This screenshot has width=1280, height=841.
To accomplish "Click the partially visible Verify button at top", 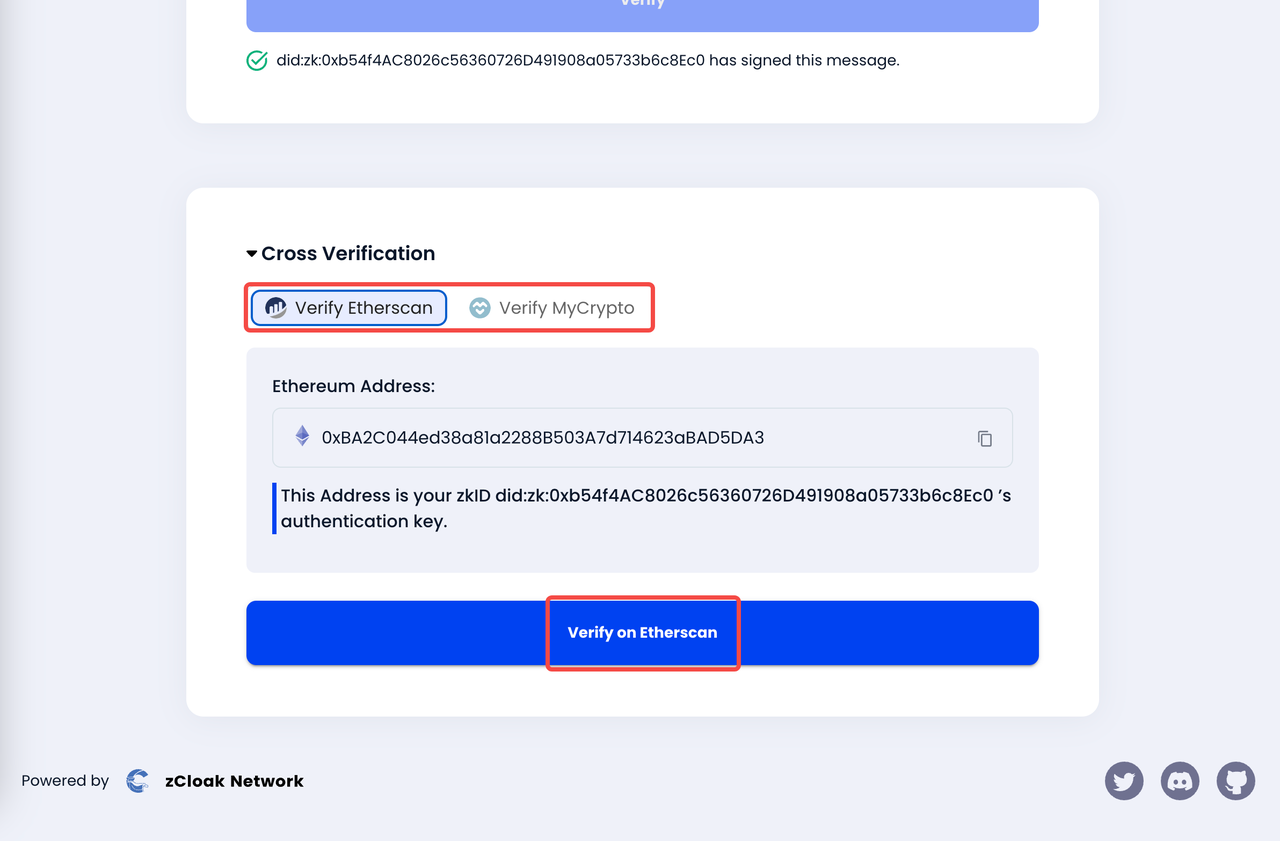I will tap(642, 12).
